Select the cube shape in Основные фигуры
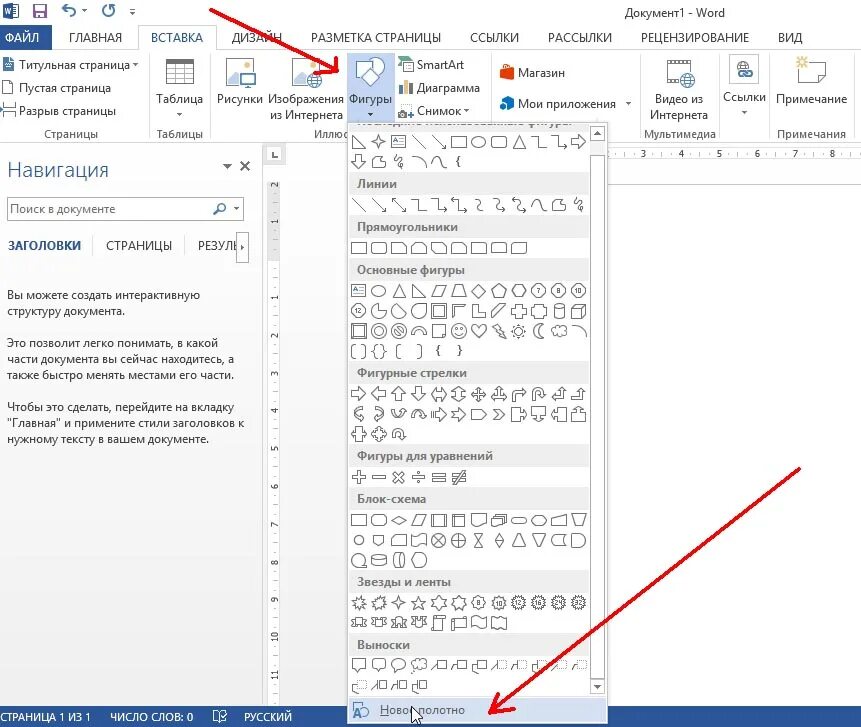 pyautogui.click(x=578, y=311)
